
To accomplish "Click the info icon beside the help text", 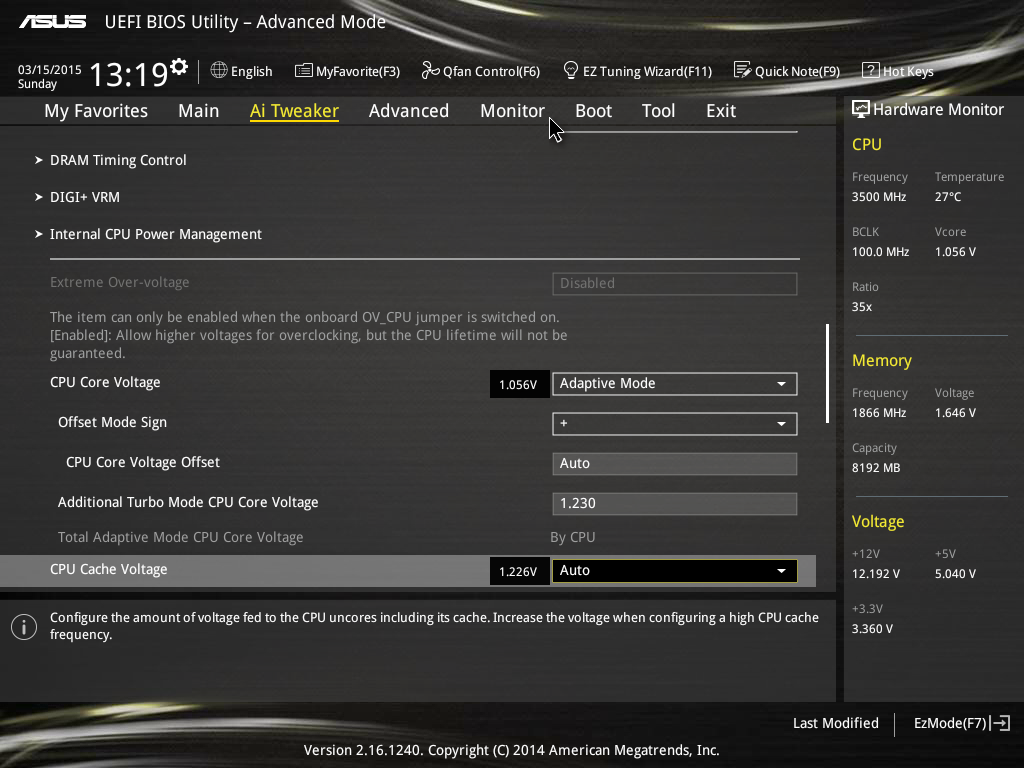I will pyautogui.click(x=24, y=627).
